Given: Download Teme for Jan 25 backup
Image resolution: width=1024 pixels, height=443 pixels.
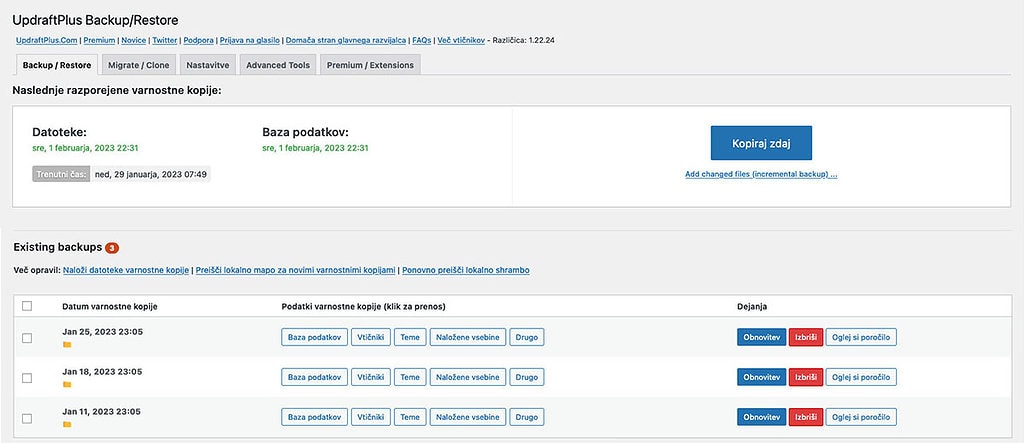Looking at the screenshot, I should (410, 337).
